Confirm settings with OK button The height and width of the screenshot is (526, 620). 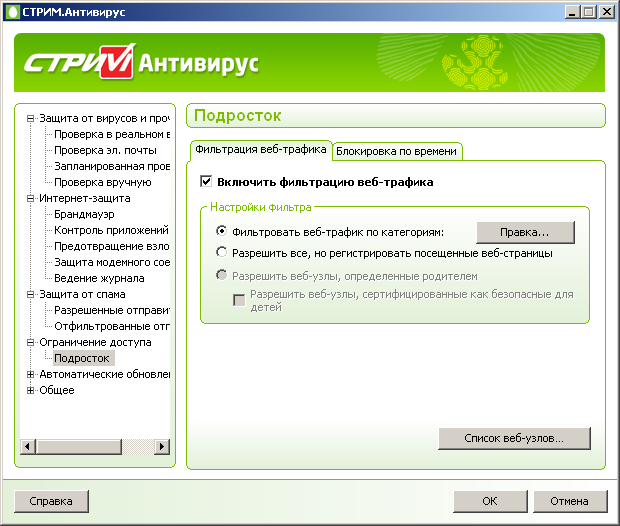[x=490, y=501]
